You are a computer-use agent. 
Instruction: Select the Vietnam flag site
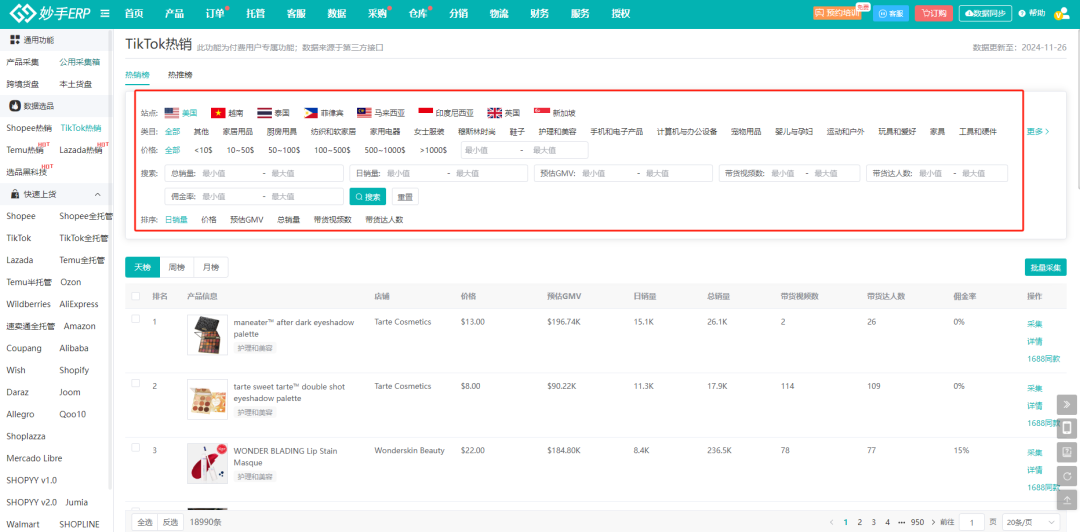218,112
